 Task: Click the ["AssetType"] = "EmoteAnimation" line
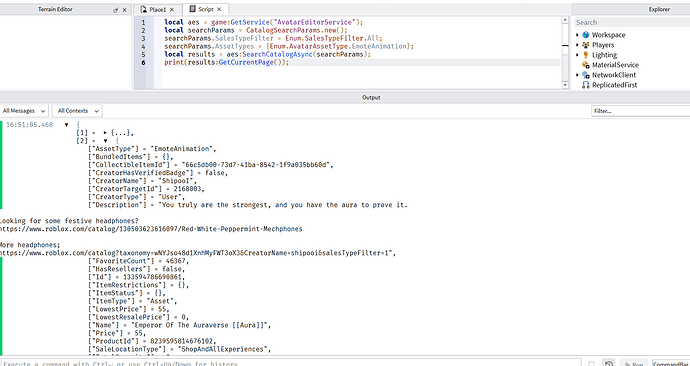tap(152, 149)
